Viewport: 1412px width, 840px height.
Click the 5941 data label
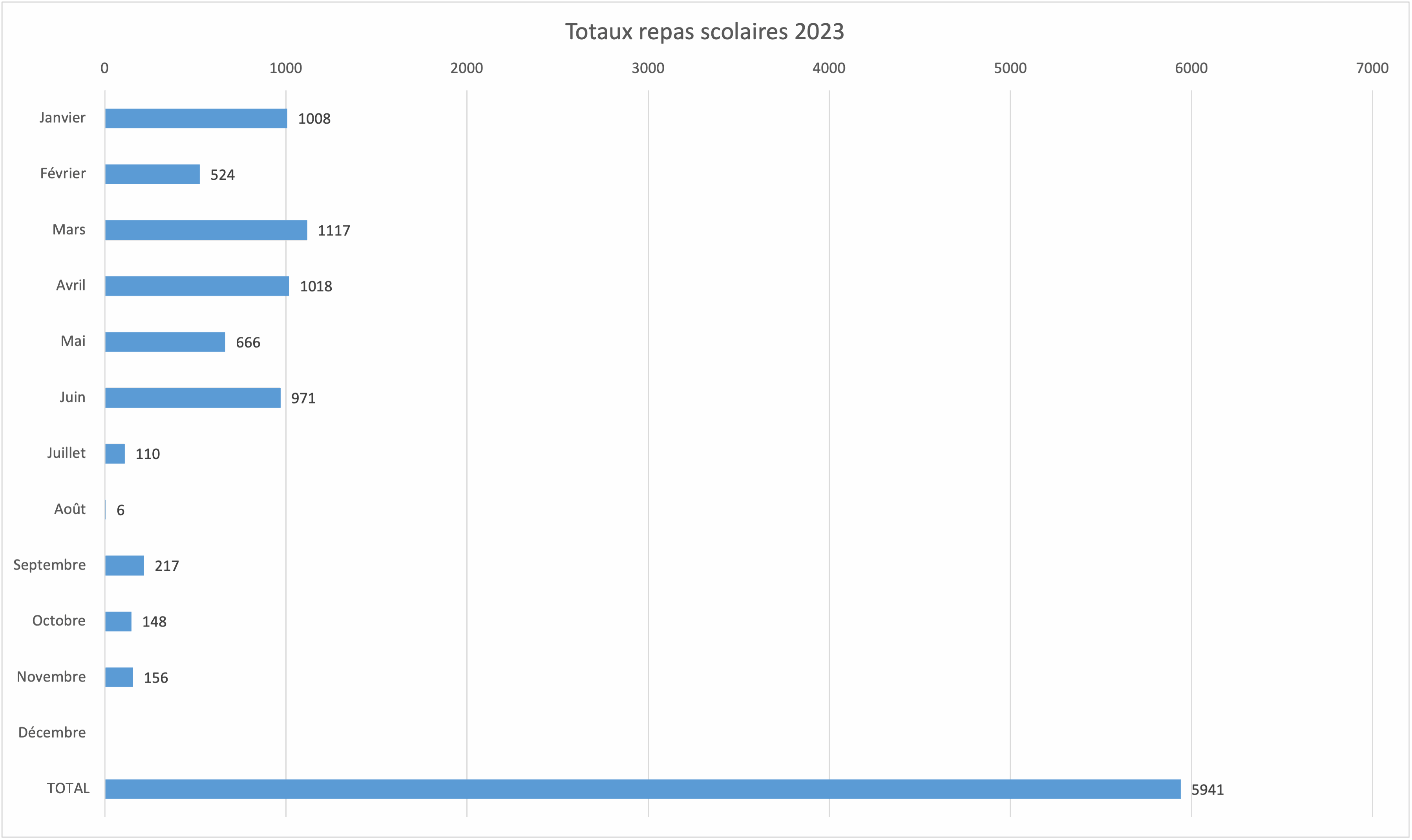click(1207, 790)
